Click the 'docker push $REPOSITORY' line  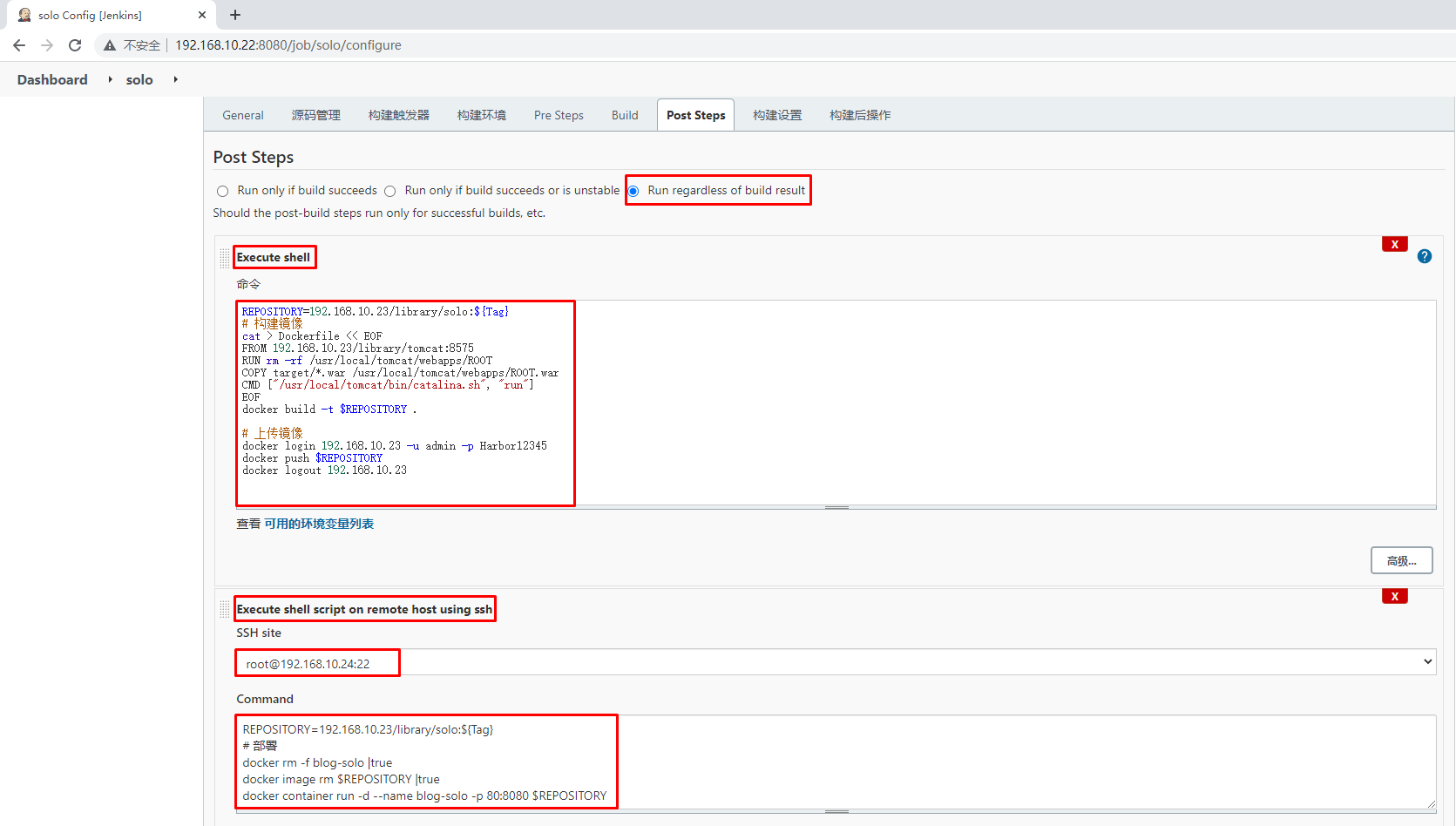(312, 457)
